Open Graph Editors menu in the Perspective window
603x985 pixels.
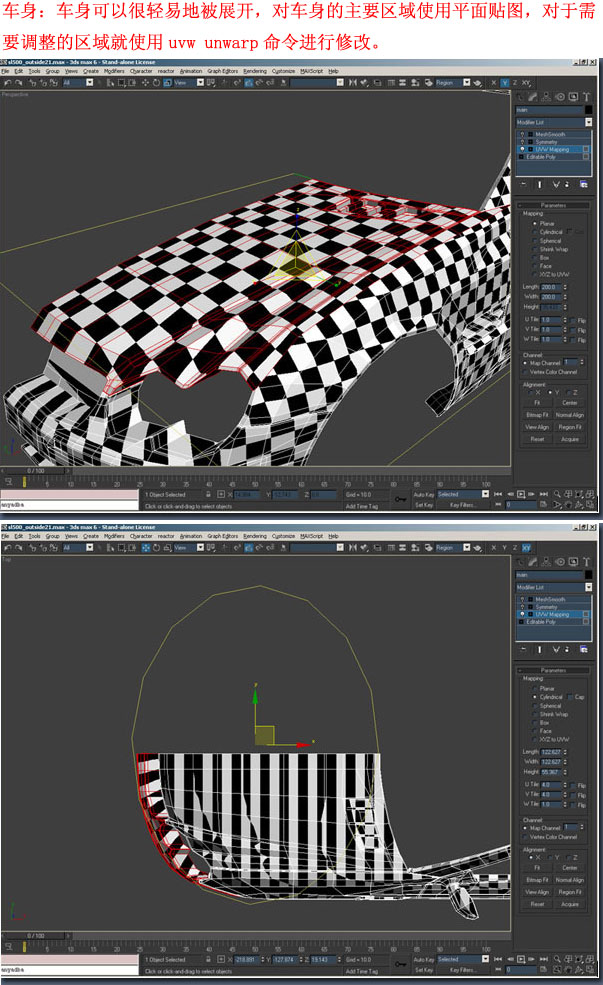222,71
